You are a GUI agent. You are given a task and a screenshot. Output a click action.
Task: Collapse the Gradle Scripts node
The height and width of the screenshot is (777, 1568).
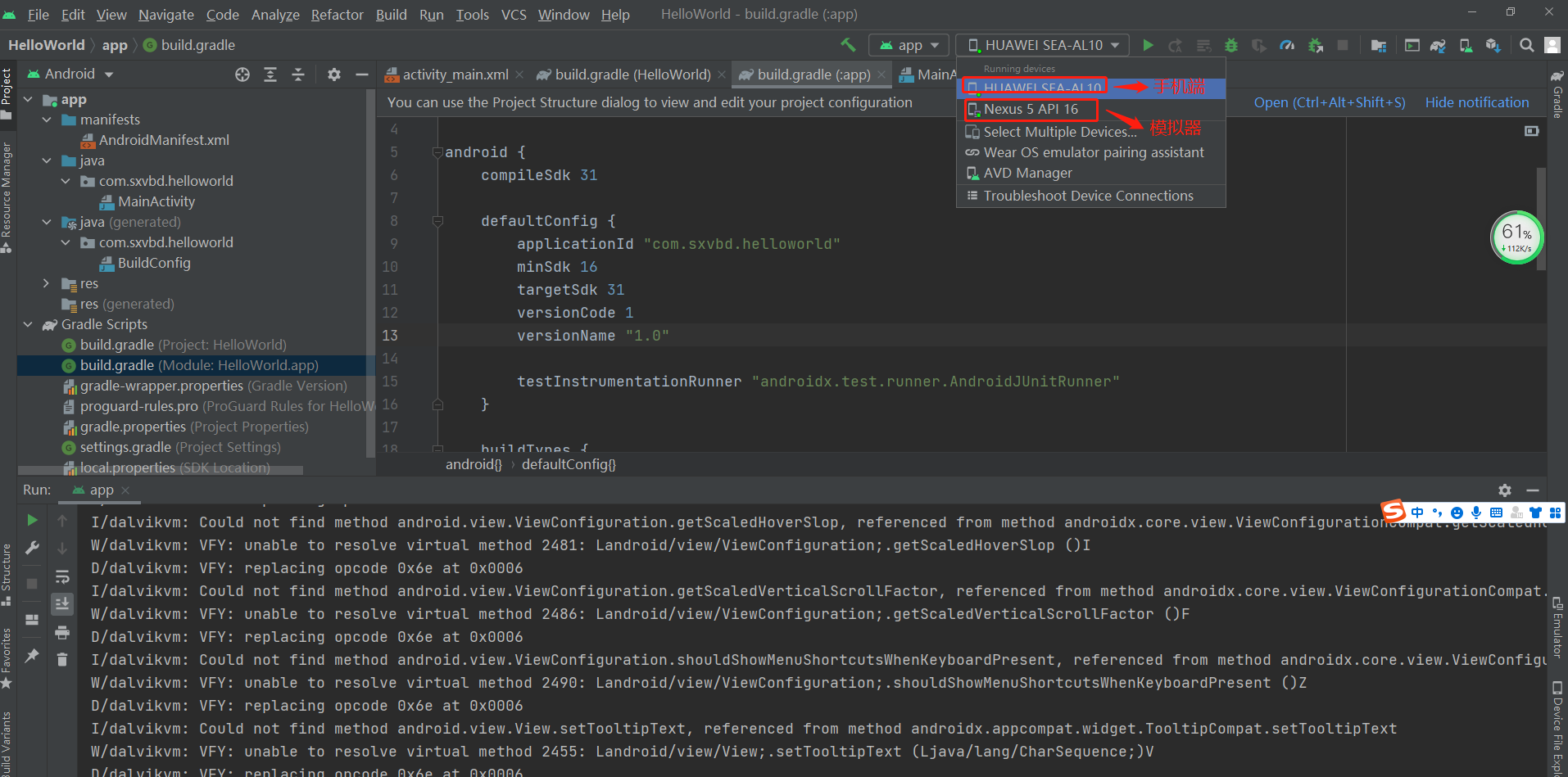point(28,324)
